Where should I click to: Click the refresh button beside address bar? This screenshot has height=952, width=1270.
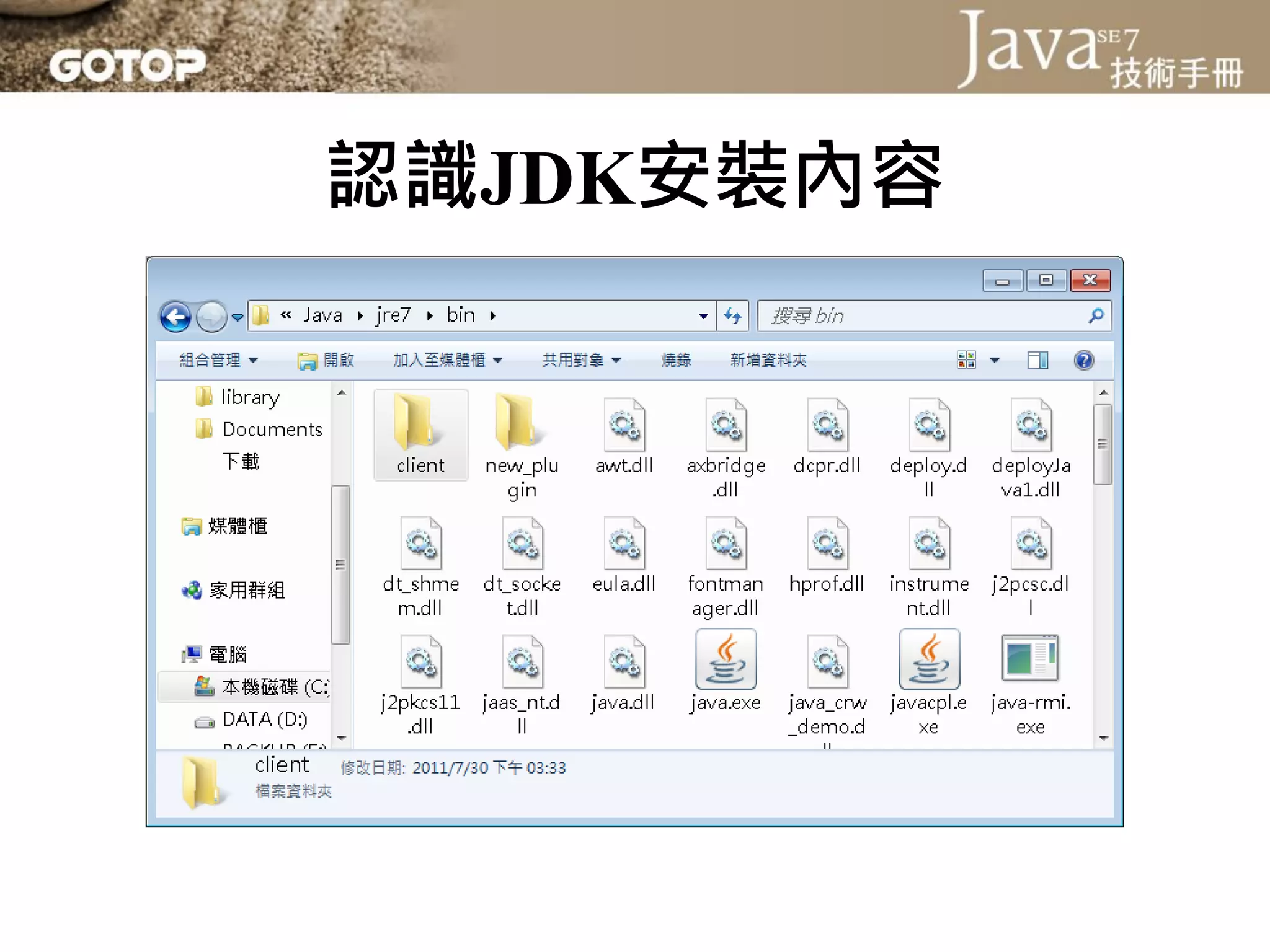(732, 316)
